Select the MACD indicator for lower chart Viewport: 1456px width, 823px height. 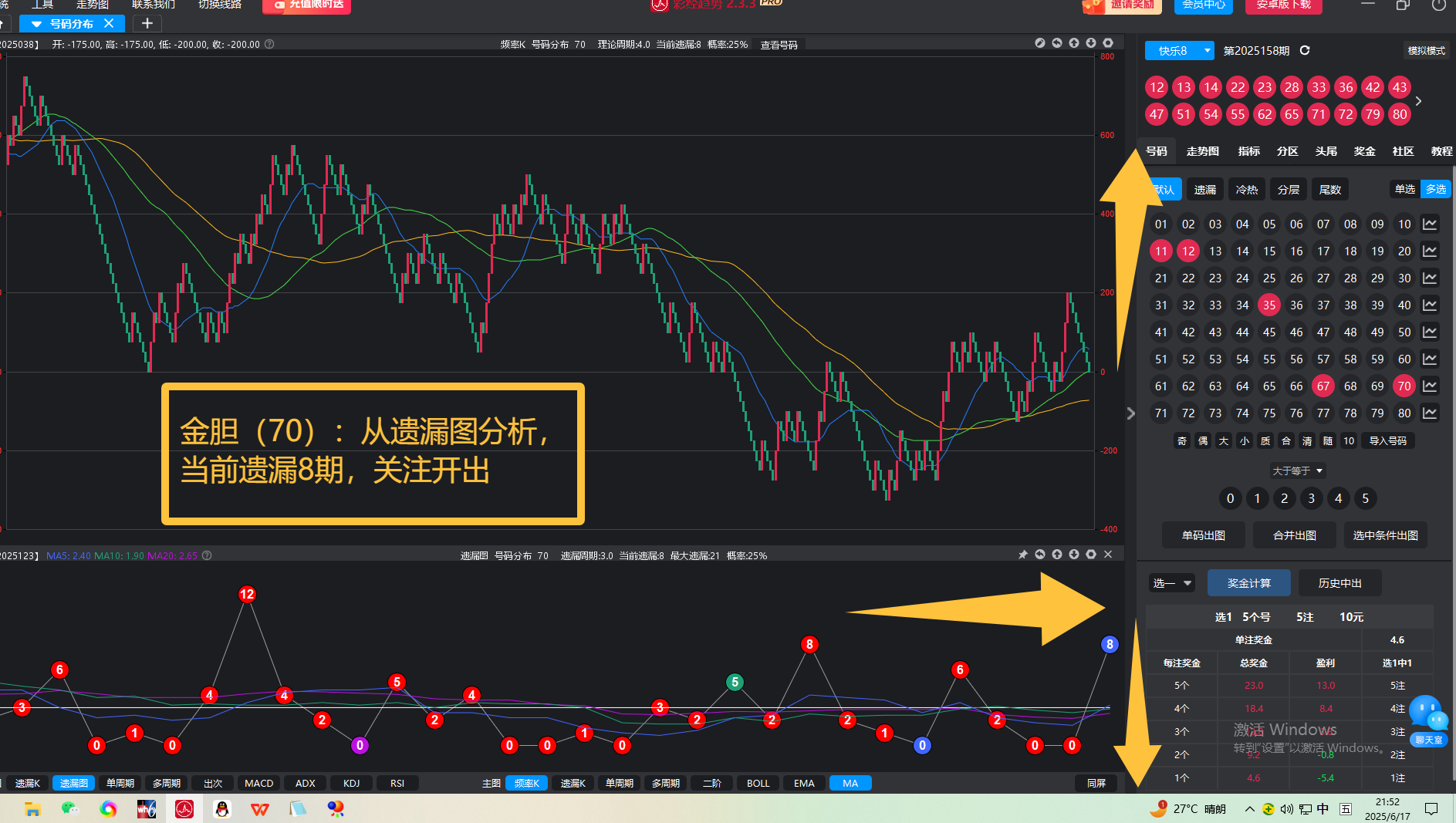pos(259,783)
